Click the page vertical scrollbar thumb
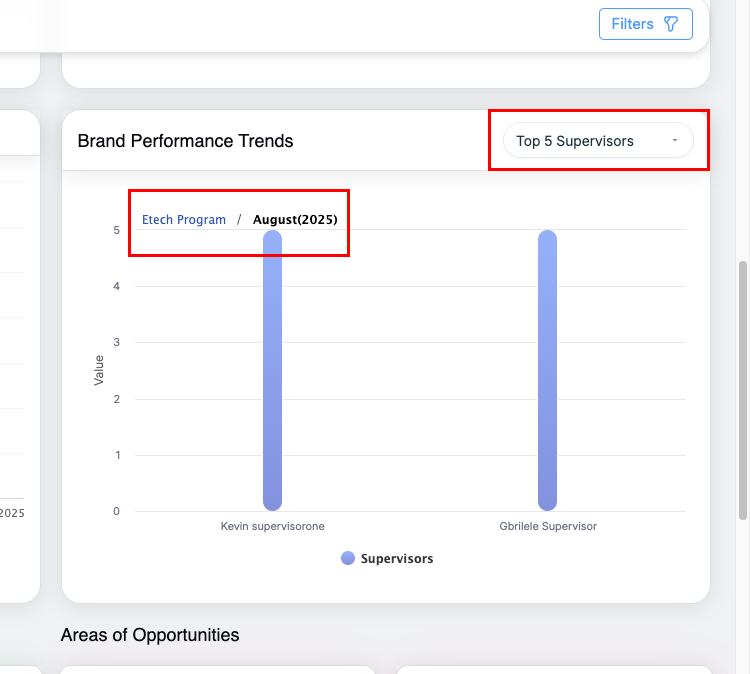The width and height of the screenshot is (750, 674). [742, 390]
